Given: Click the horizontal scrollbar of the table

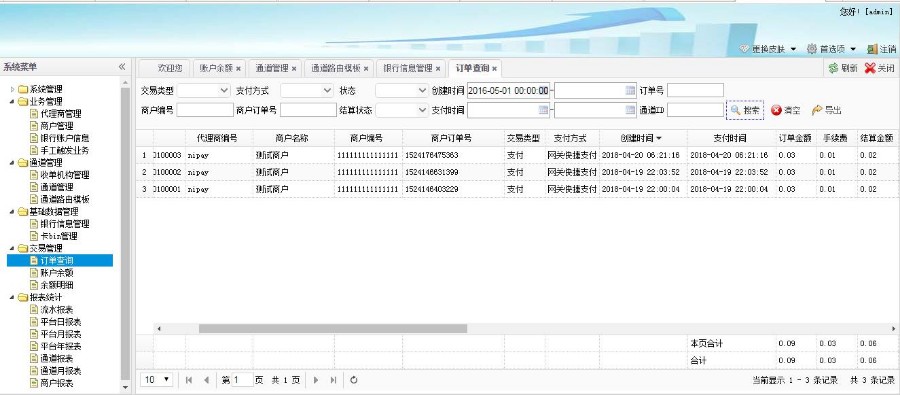Looking at the screenshot, I should pyautogui.click(x=333, y=328).
